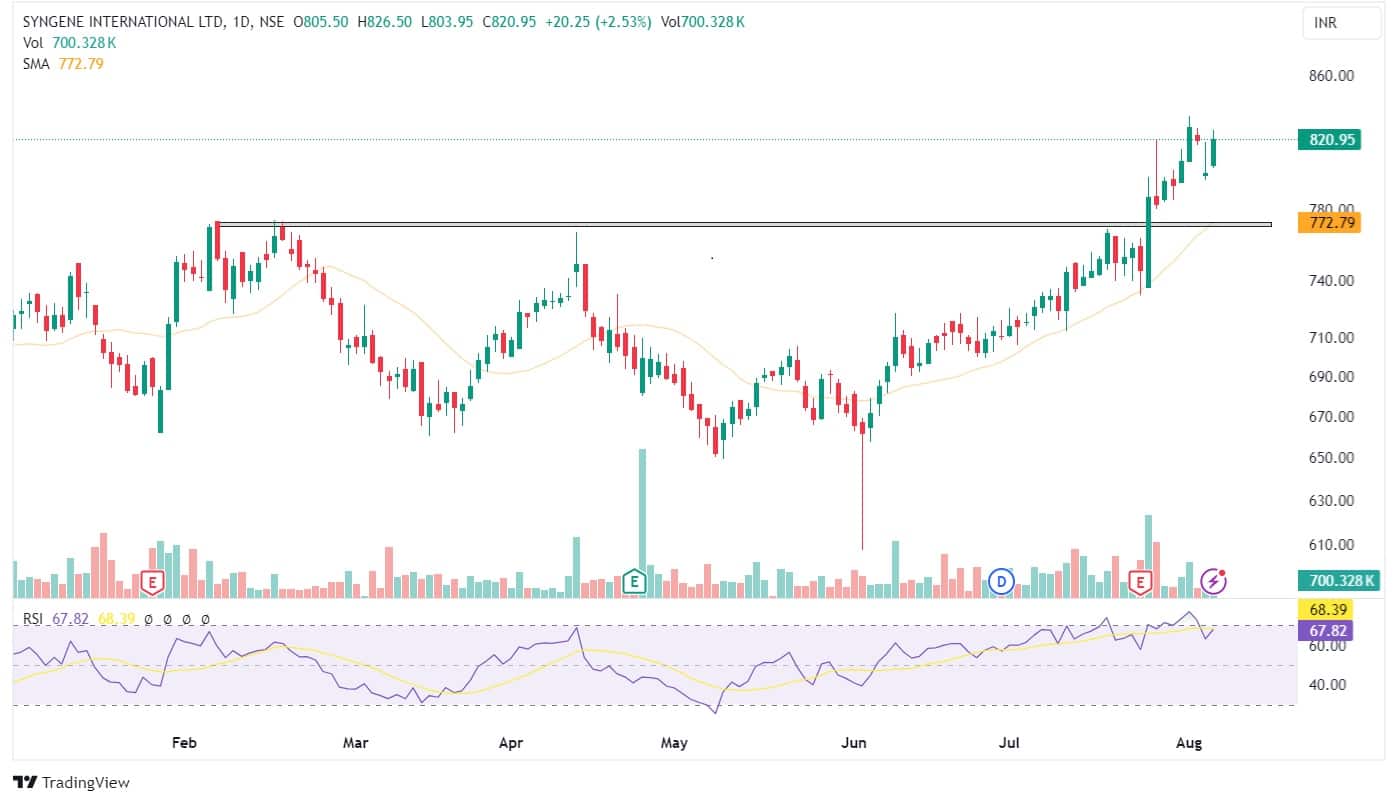The image size is (1398, 804).
Task: Click the orange 772.79 SMA price tag
Action: tap(1328, 223)
